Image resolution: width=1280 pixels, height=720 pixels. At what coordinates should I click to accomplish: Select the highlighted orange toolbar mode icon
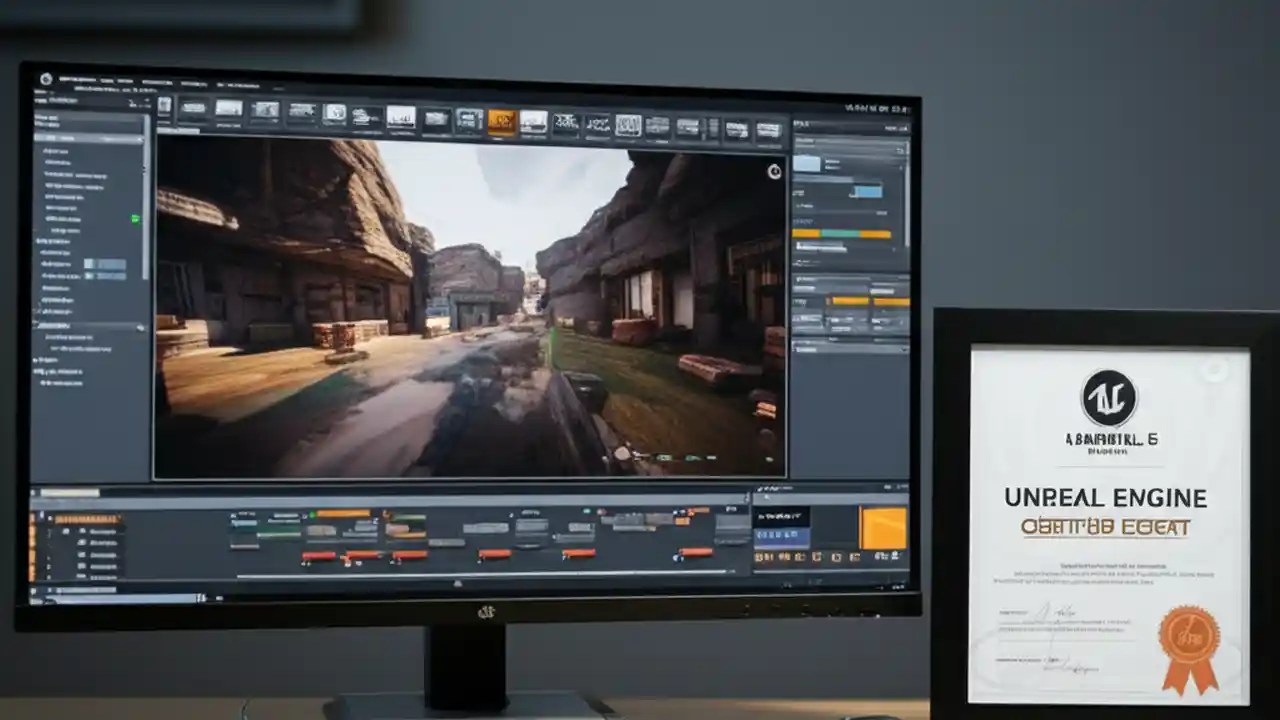coord(503,120)
